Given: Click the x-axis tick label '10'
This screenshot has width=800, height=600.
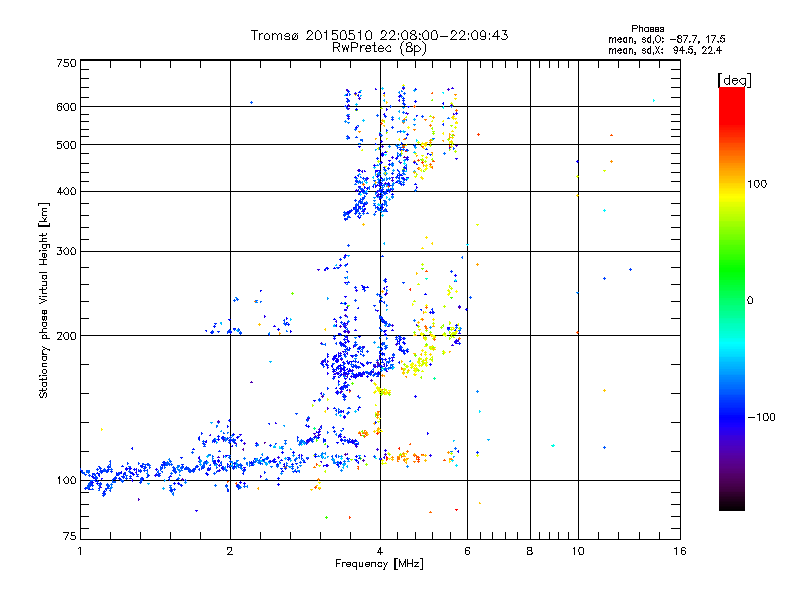Looking at the screenshot, I should [x=578, y=551].
